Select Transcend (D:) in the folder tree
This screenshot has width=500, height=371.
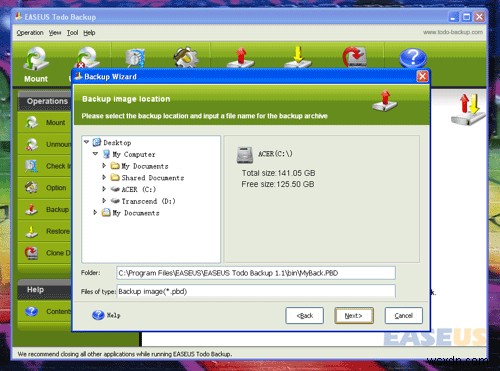[x=148, y=201]
